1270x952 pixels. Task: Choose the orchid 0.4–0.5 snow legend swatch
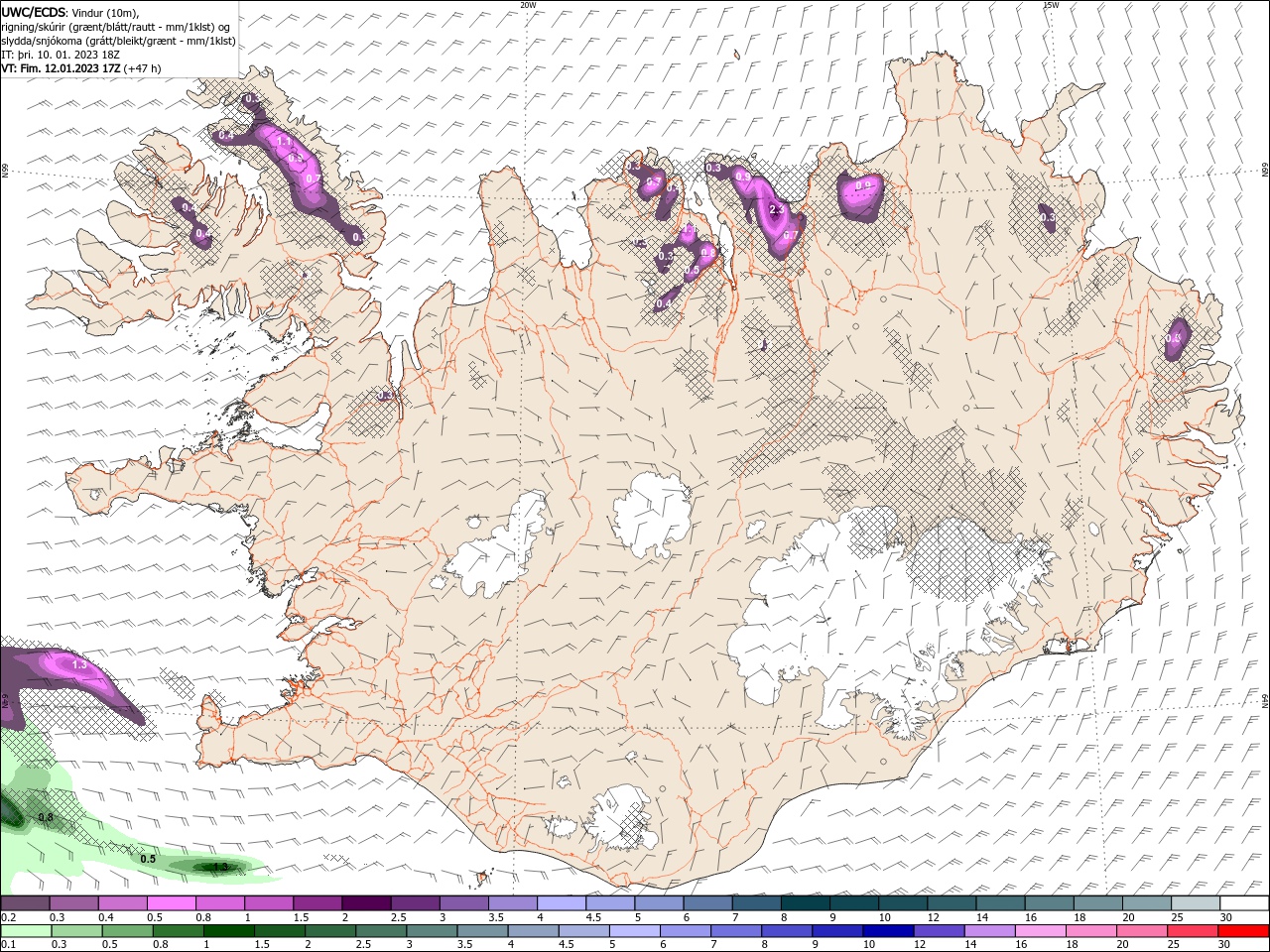click(122, 903)
